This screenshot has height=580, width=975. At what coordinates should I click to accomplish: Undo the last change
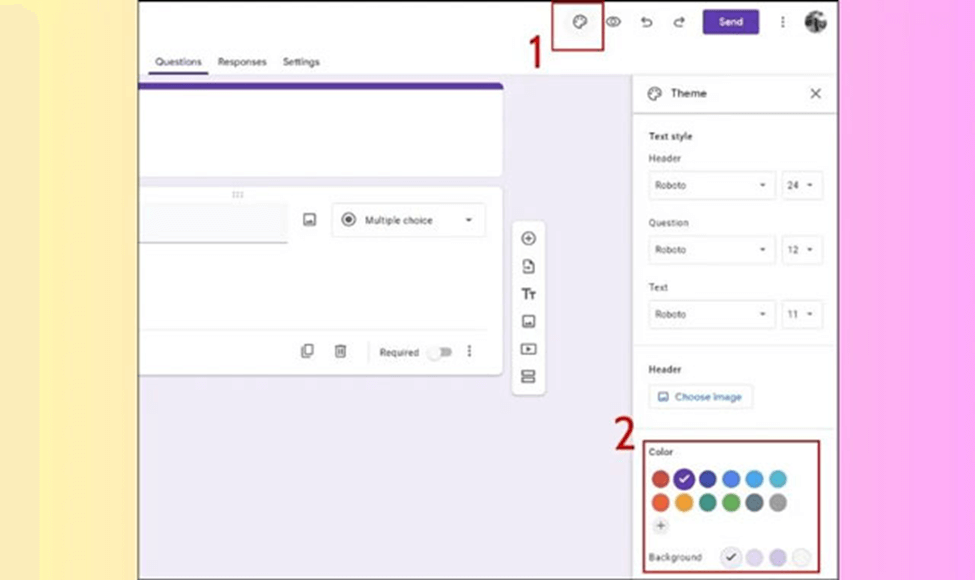pyautogui.click(x=646, y=21)
